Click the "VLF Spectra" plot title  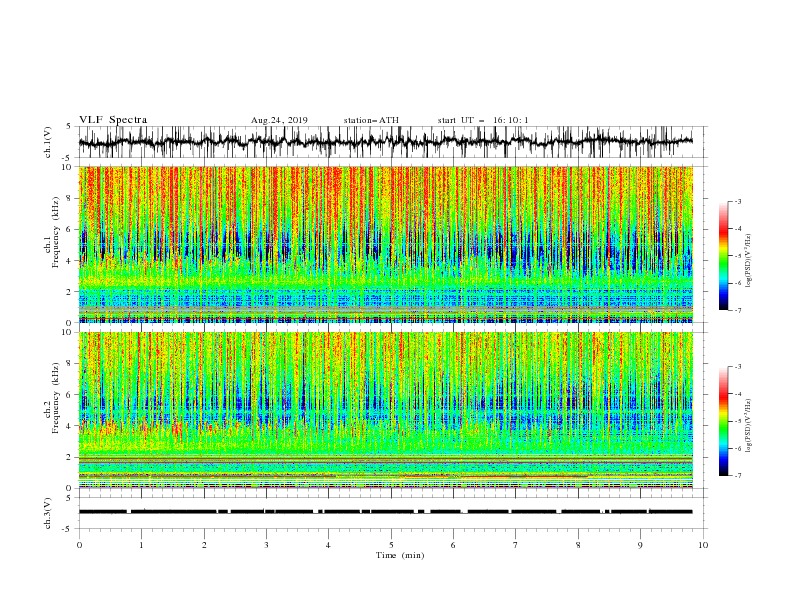(x=113, y=120)
